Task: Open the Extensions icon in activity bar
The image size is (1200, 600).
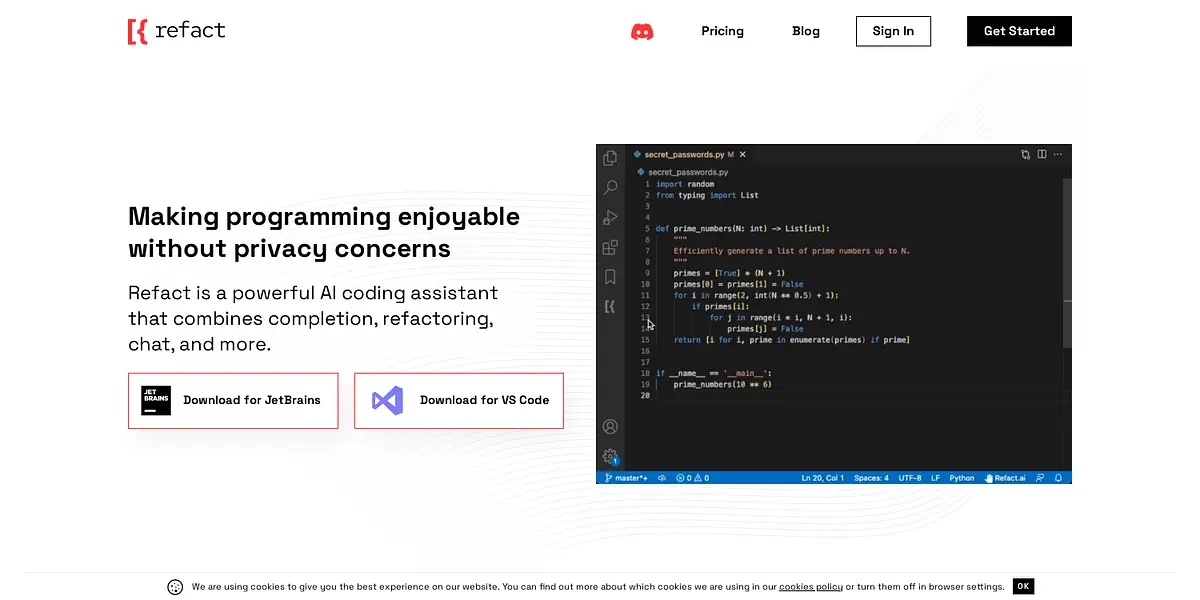Action: 610,247
